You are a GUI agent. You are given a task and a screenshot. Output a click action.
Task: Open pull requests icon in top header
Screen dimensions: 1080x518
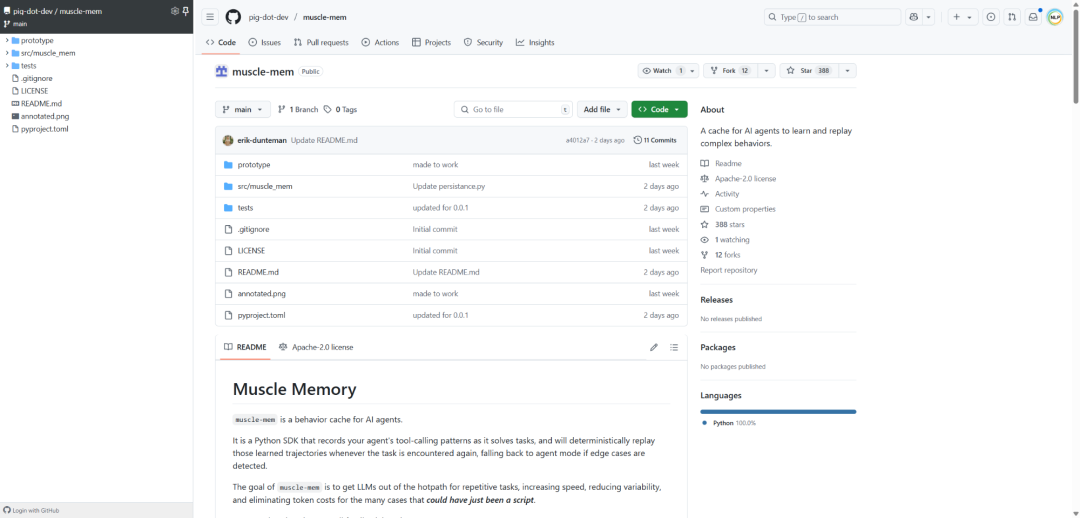tap(1011, 17)
